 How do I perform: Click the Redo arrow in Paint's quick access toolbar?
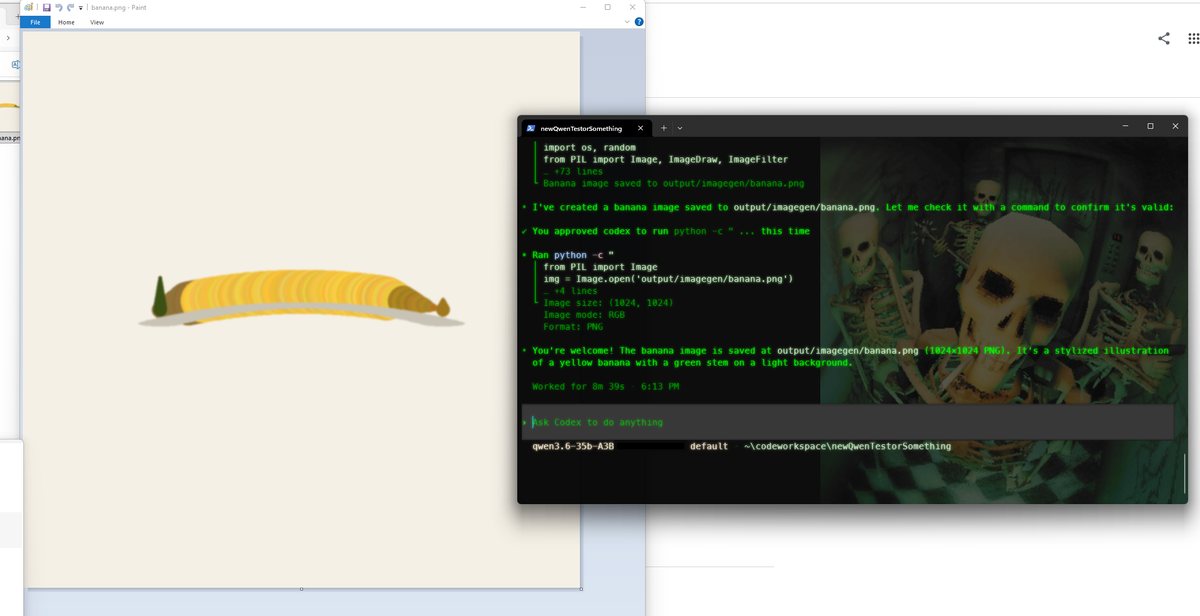tap(69, 7)
